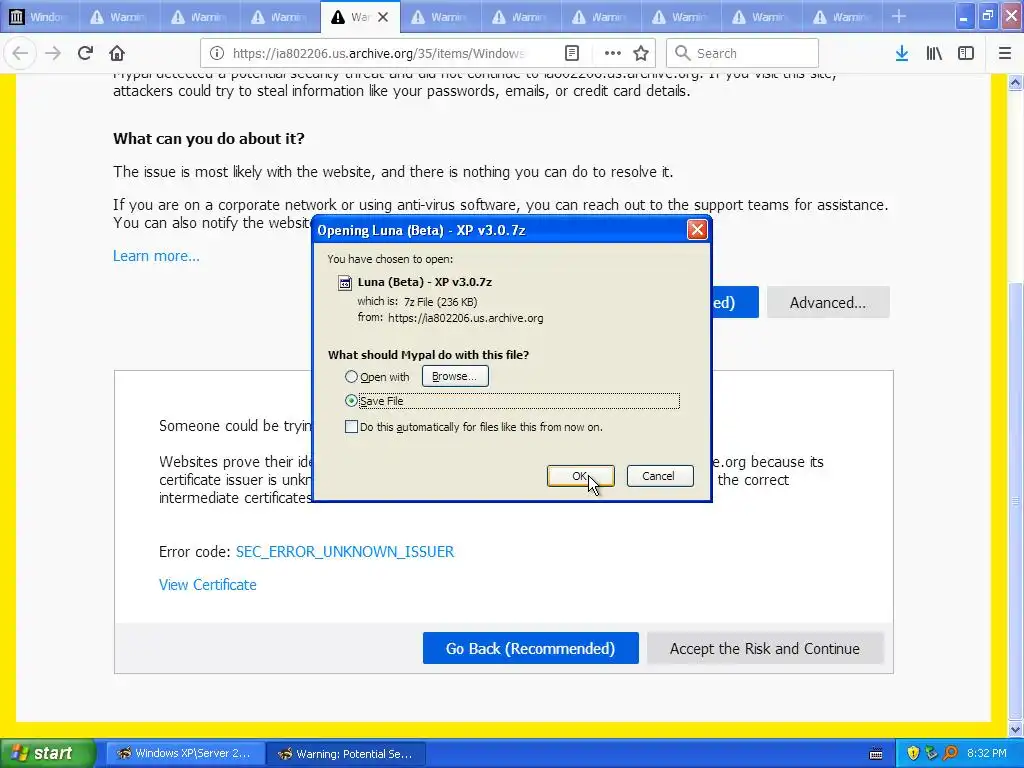This screenshot has height=768, width=1024.
Task: Close the active Warning tab
Action: tap(383, 17)
